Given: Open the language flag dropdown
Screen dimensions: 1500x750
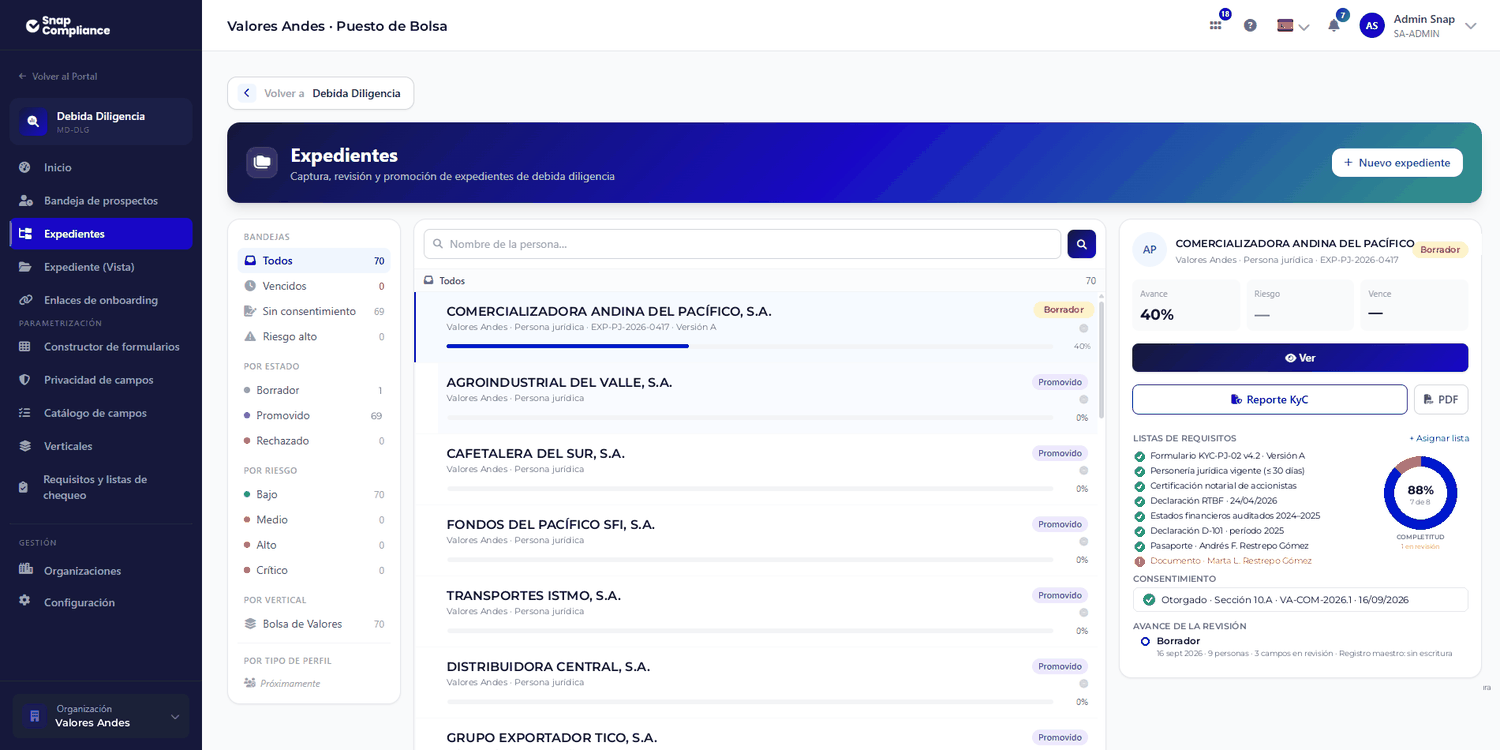Looking at the screenshot, I should [x=1293, y=26].
